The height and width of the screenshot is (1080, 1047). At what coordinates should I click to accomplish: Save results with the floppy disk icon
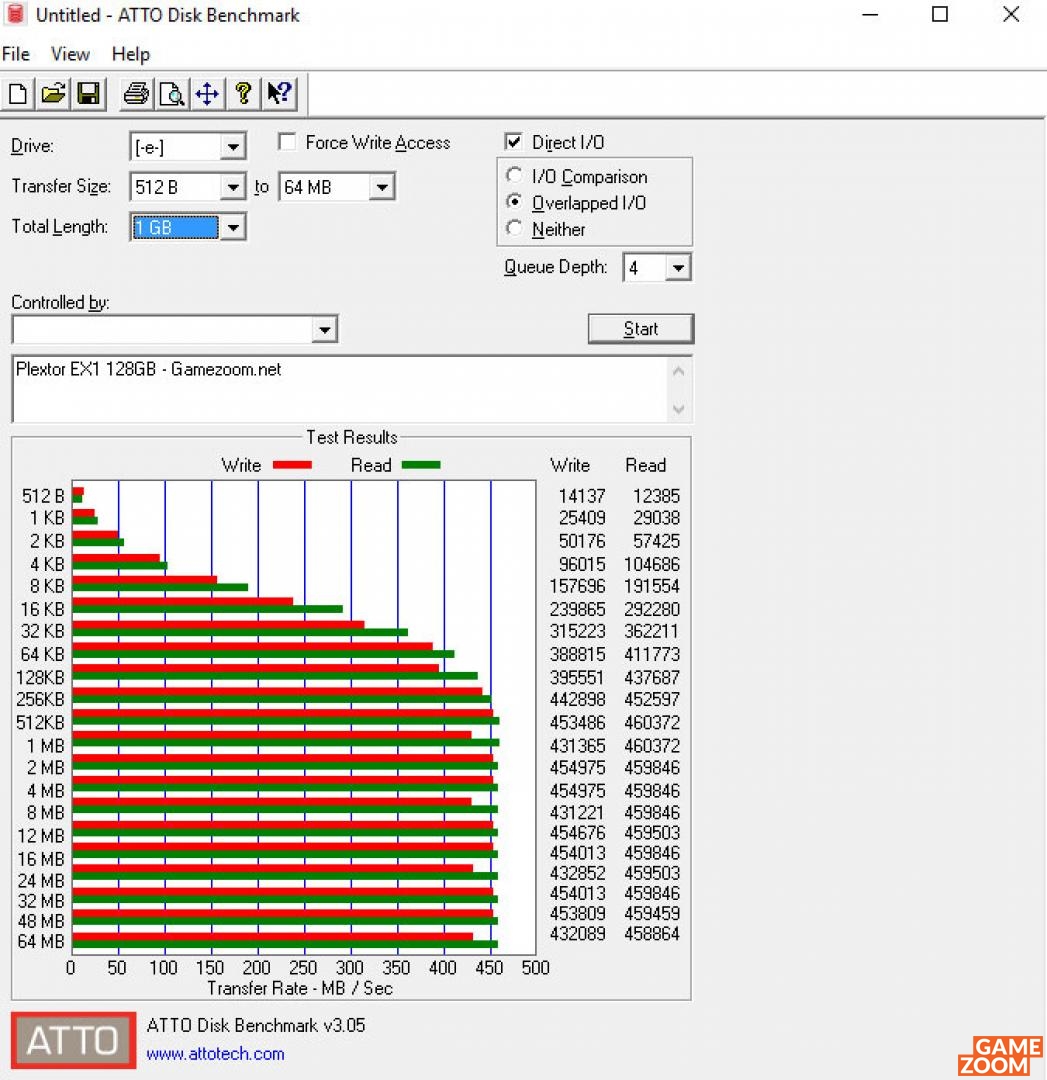(x=88, y=93)
